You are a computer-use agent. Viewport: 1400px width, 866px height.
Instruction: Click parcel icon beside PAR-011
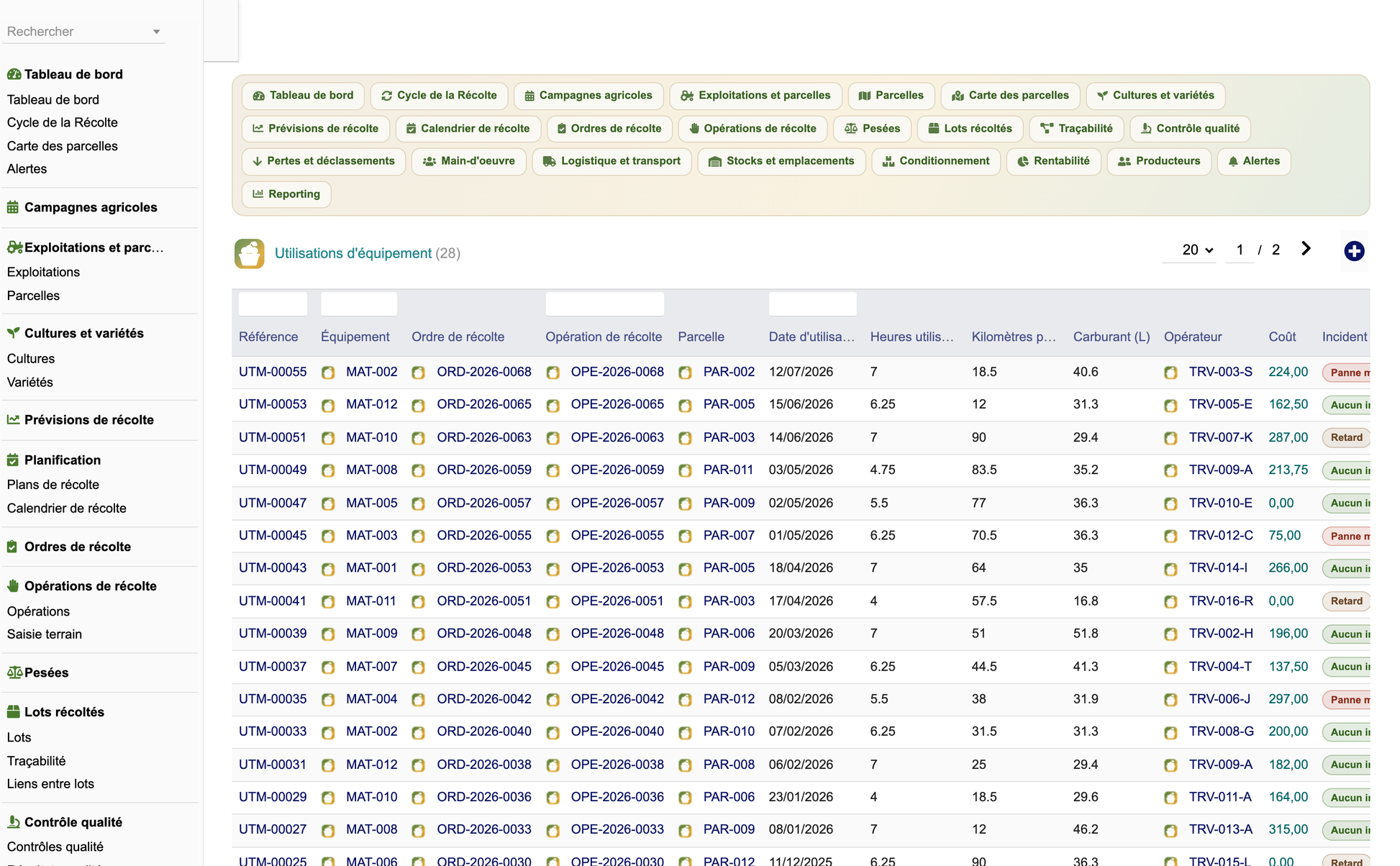click(x=685, y=470)
